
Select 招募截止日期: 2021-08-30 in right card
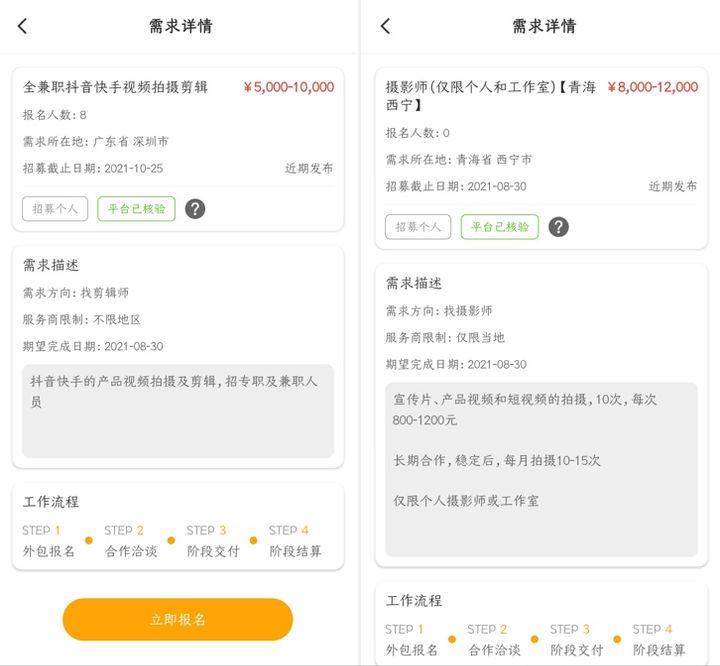[456, 186]
